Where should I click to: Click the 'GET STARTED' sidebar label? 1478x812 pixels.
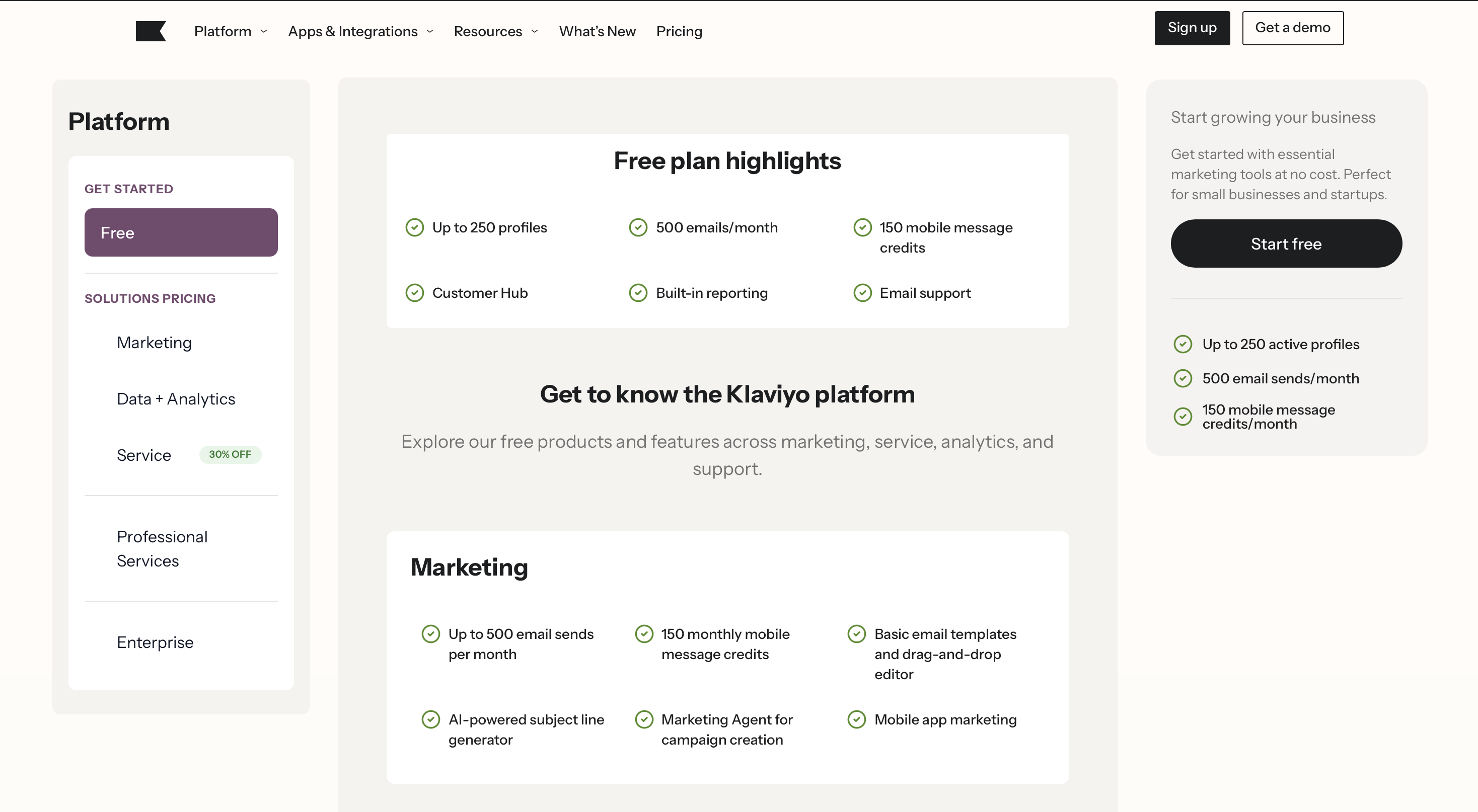129,189
